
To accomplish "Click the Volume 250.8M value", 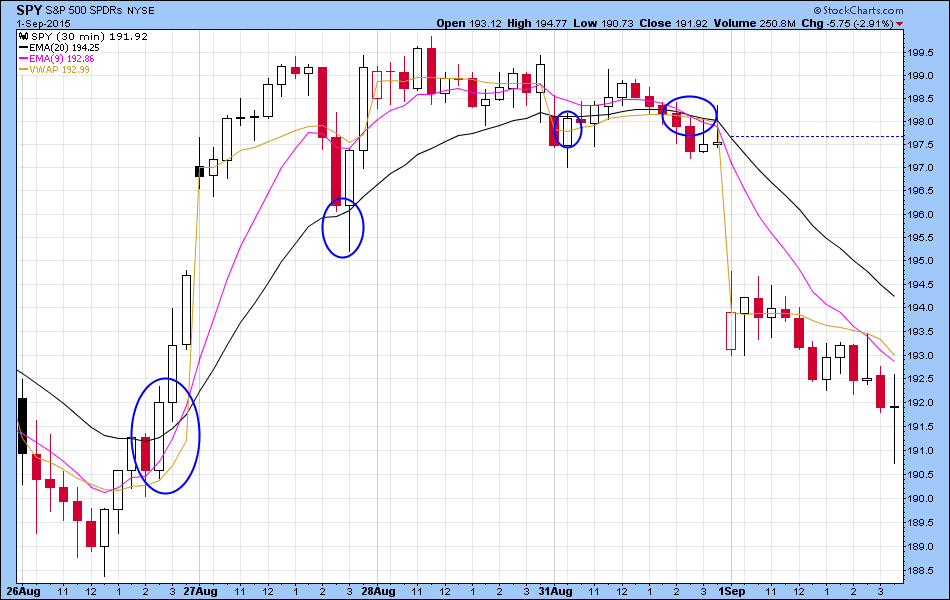I will click(x=754, y=24).
